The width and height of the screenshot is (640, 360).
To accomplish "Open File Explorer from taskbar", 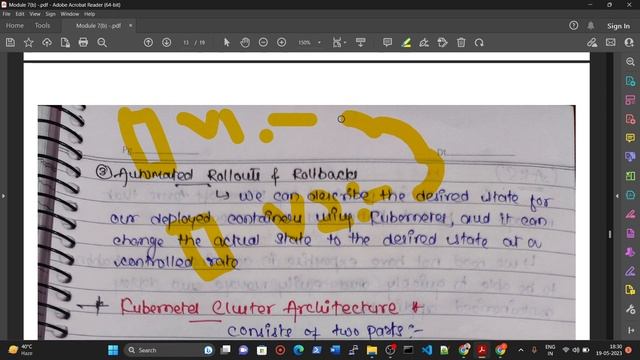I will [372, 350].
